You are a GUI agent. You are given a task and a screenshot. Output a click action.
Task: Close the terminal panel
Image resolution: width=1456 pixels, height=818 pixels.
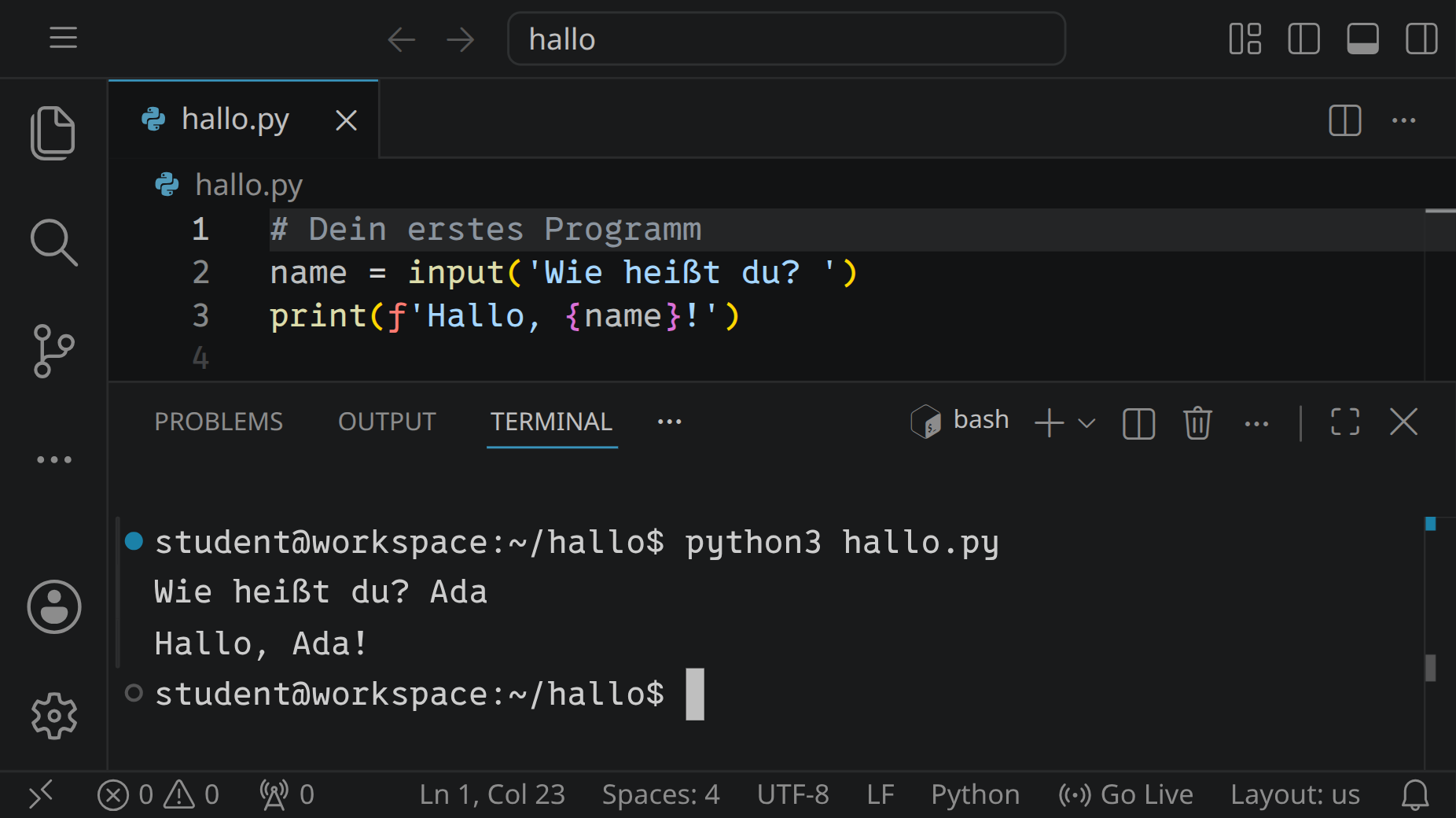[1403, 422]
